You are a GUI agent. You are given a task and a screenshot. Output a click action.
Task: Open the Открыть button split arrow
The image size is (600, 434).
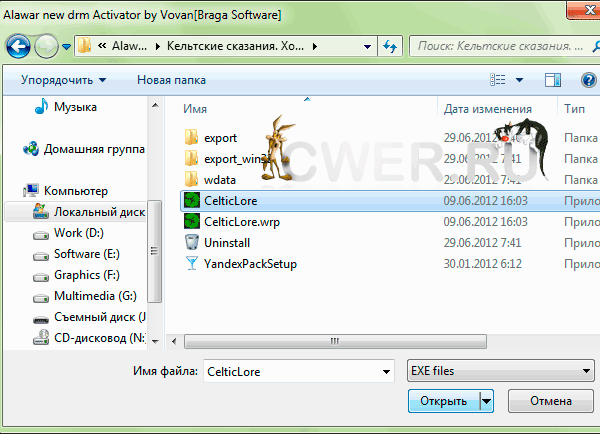point(486,401)
